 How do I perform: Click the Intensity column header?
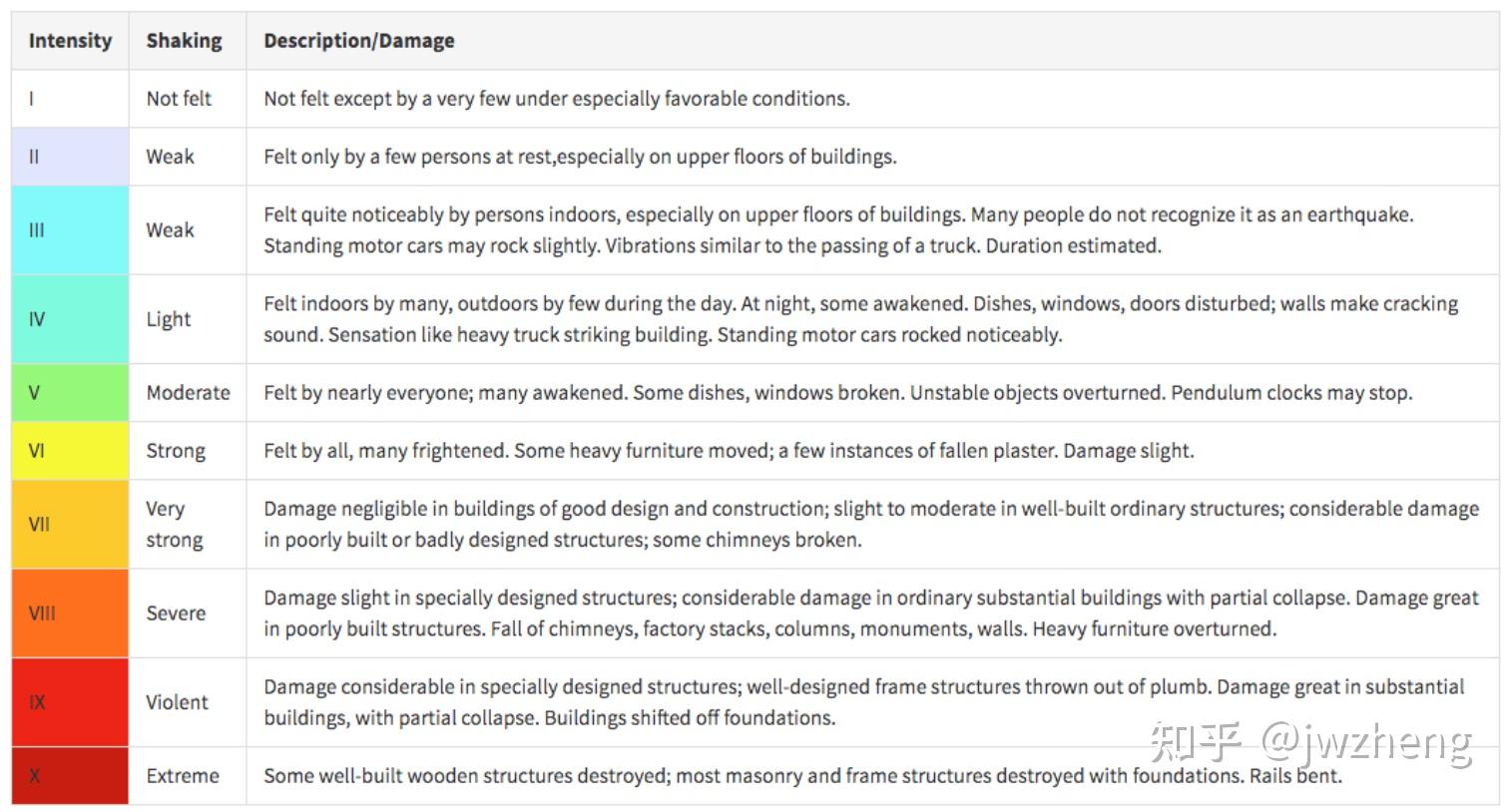pos(70,41)
